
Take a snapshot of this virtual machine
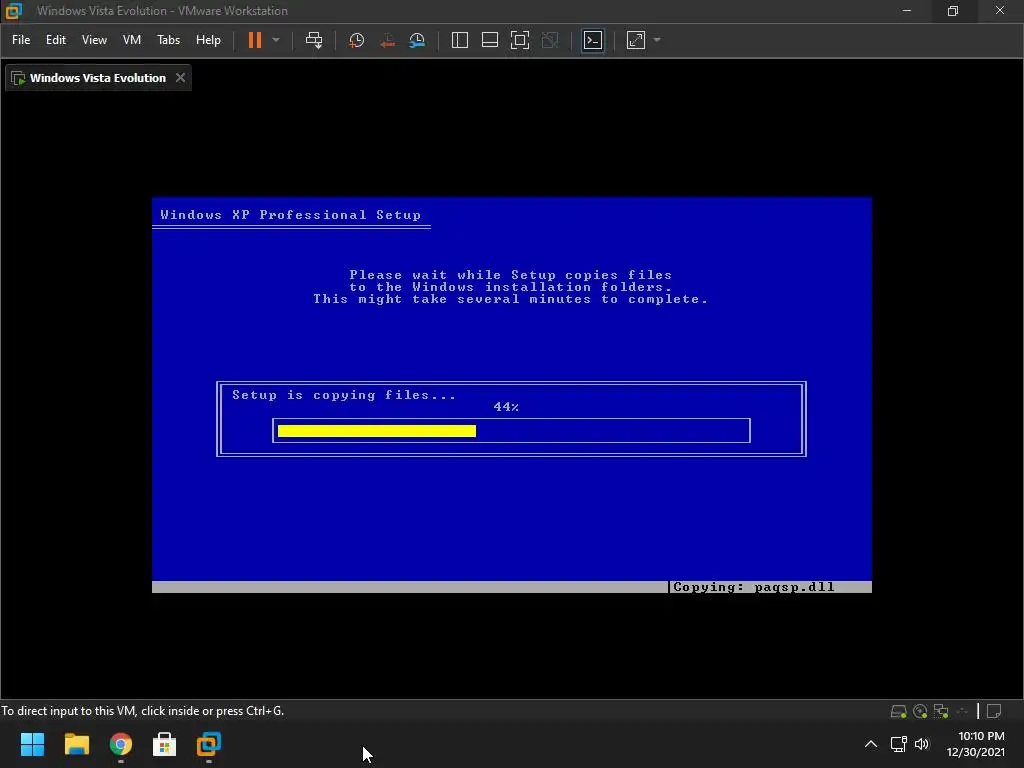click(357, 40)
